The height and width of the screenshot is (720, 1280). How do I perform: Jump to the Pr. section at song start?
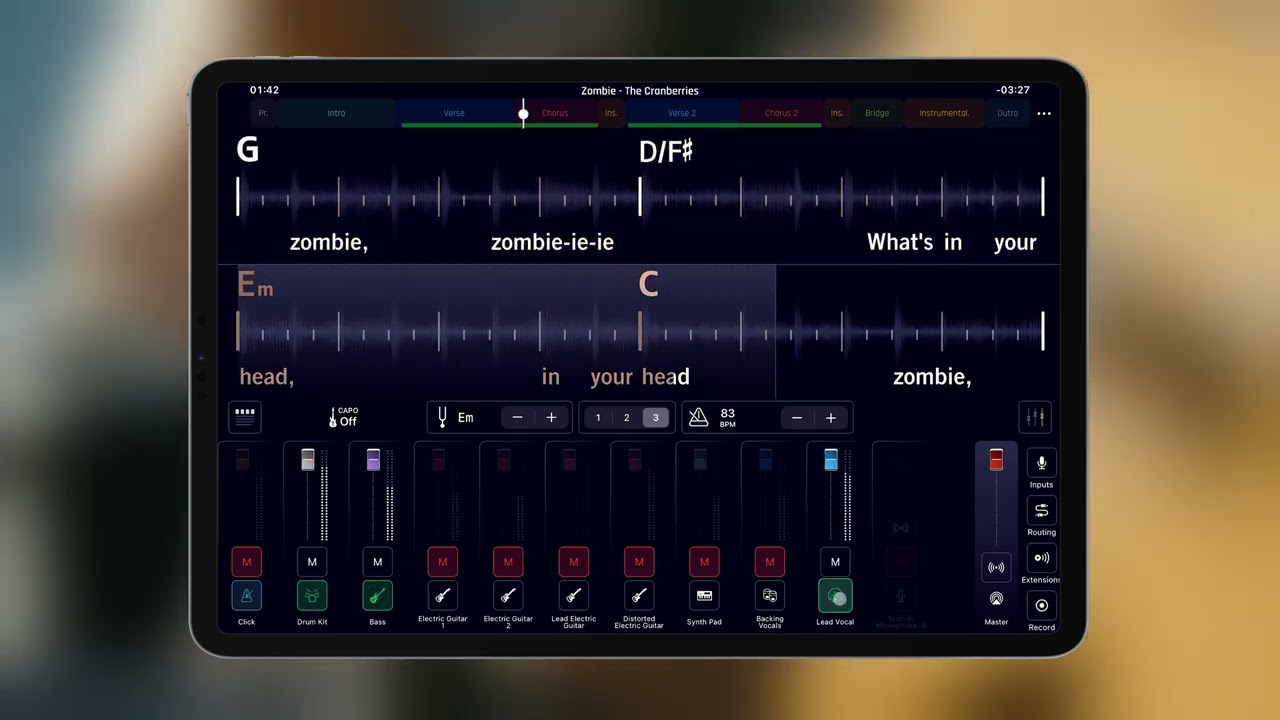(x=263, y=114)
